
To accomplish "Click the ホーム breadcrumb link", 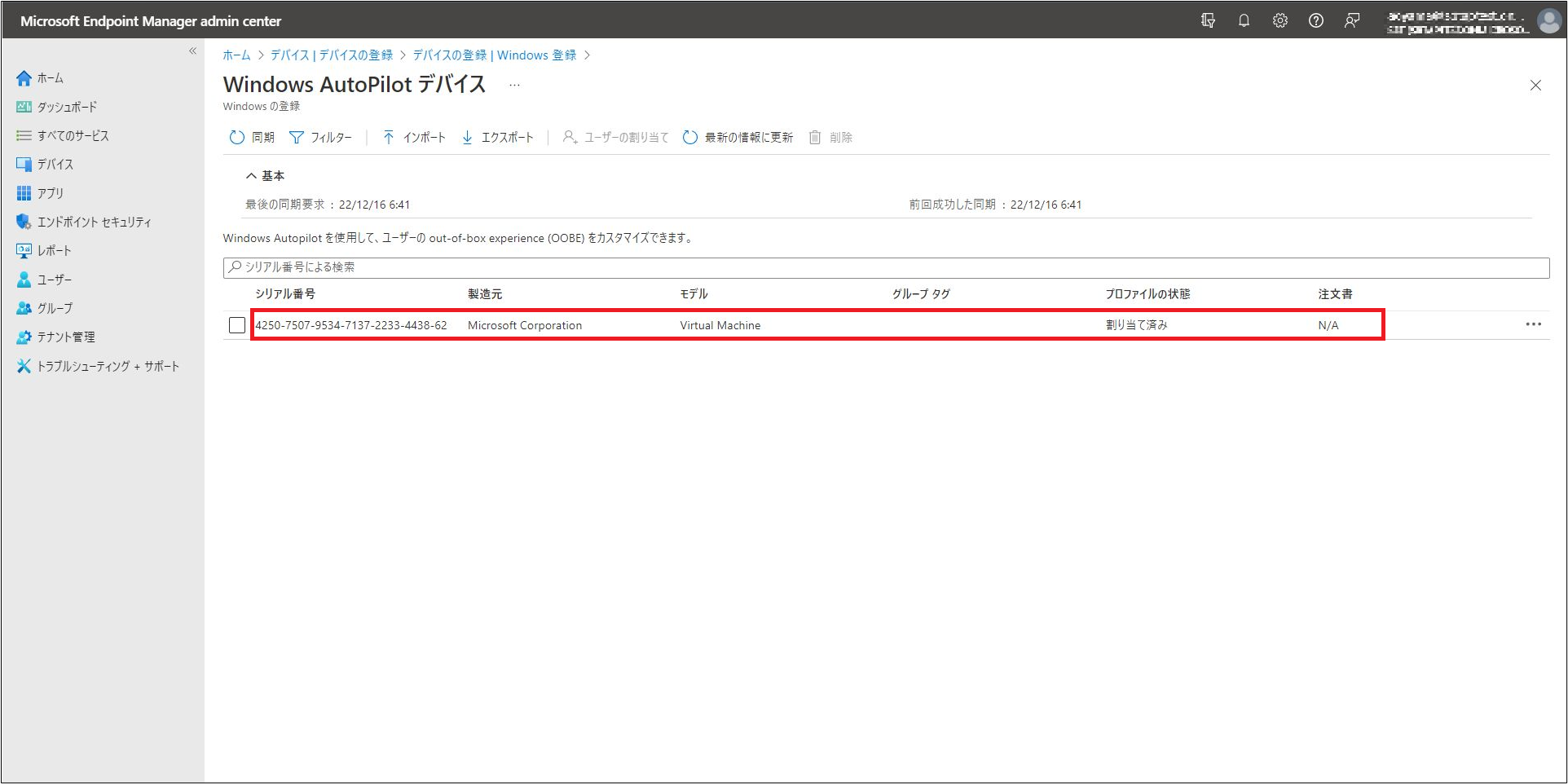I will click(x=236, y=55).
